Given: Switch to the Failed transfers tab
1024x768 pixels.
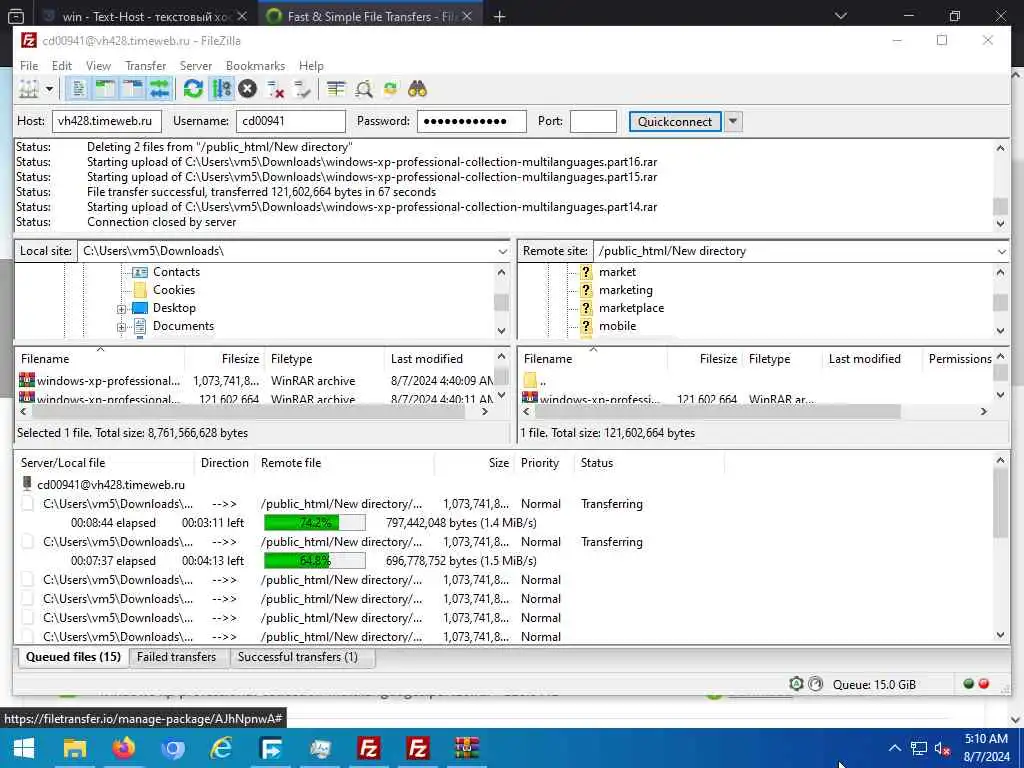Looking at the screenshot, I should click(x=176, y=657).
